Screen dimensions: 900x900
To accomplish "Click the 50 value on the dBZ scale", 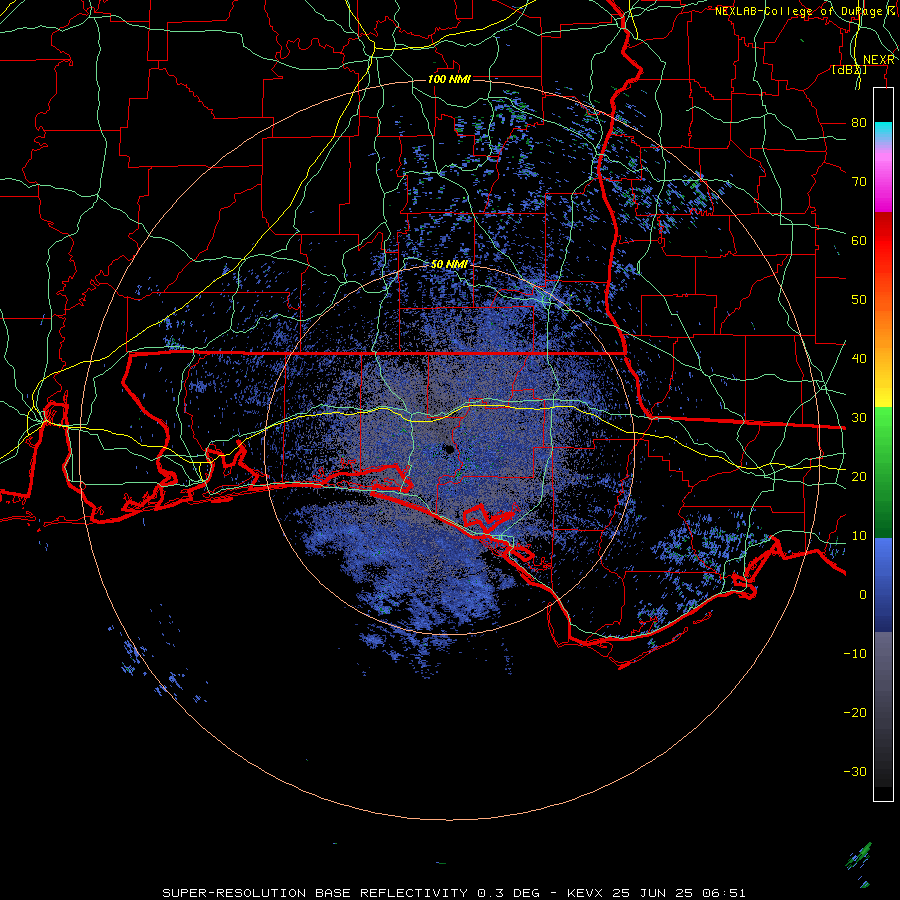I will (859, 300).
